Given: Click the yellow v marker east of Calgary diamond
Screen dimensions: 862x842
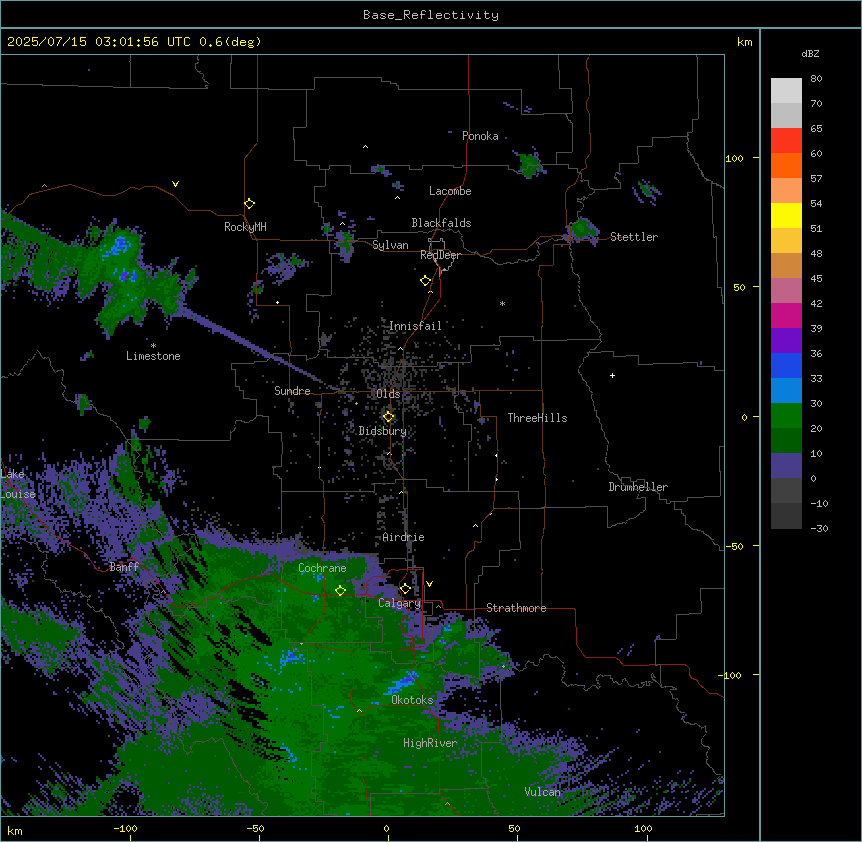Looking at the screenshot, I should click(429, 584).
